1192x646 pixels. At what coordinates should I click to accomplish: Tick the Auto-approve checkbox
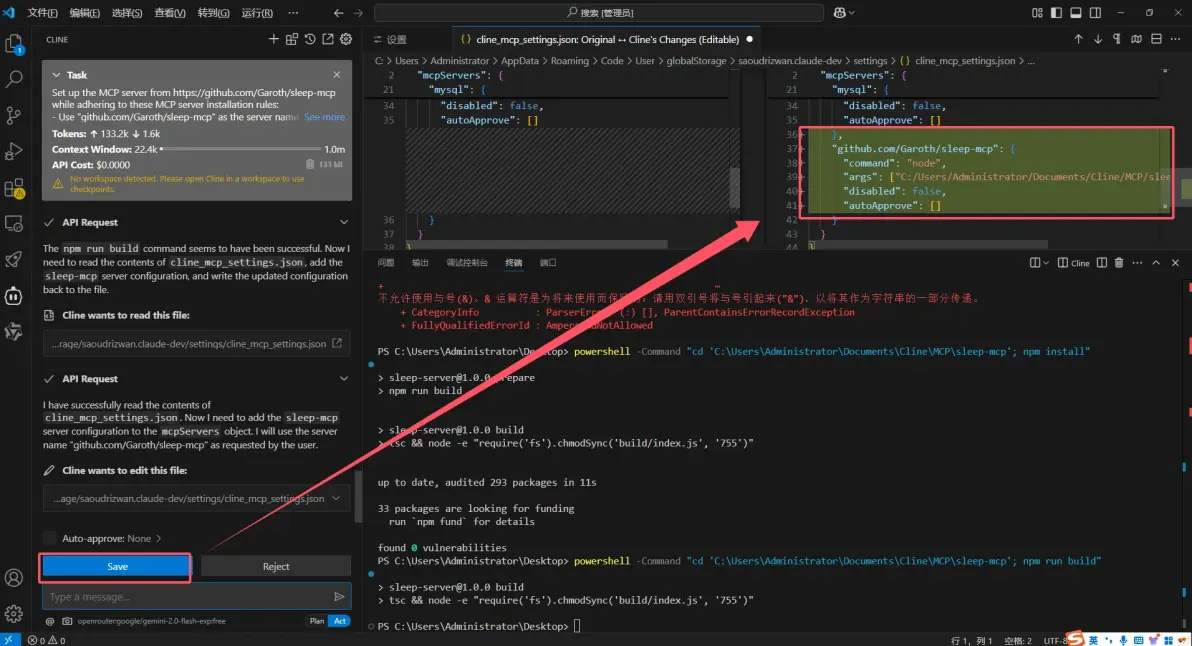point(50,538)
